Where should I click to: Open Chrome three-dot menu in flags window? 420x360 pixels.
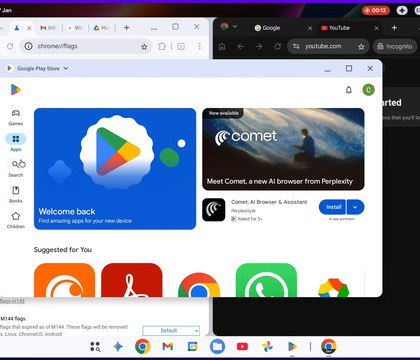click(199, 46)
